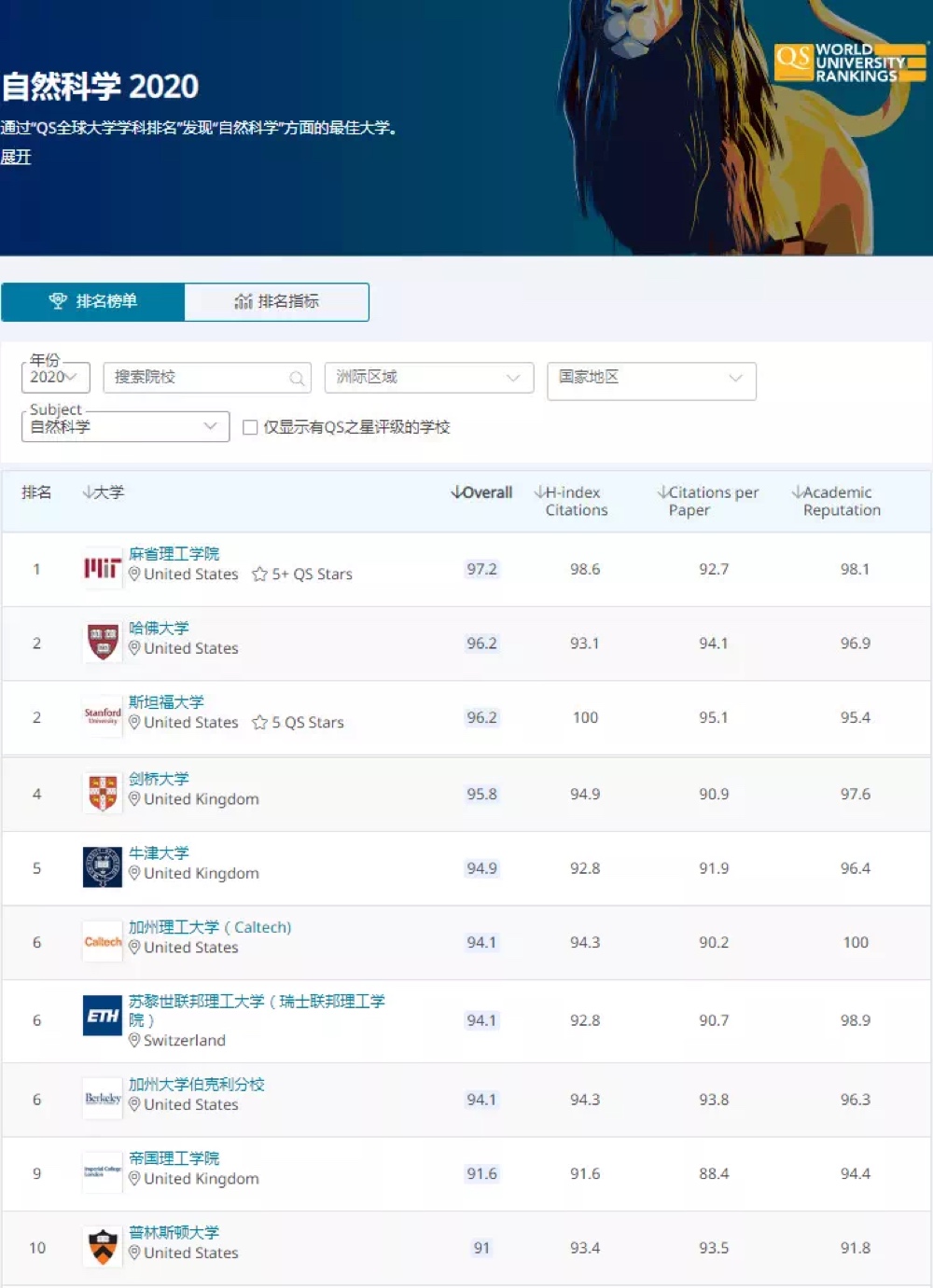Enable the QS Stars rated schools checkbox
933x1288 pixels.
[250, 427]
